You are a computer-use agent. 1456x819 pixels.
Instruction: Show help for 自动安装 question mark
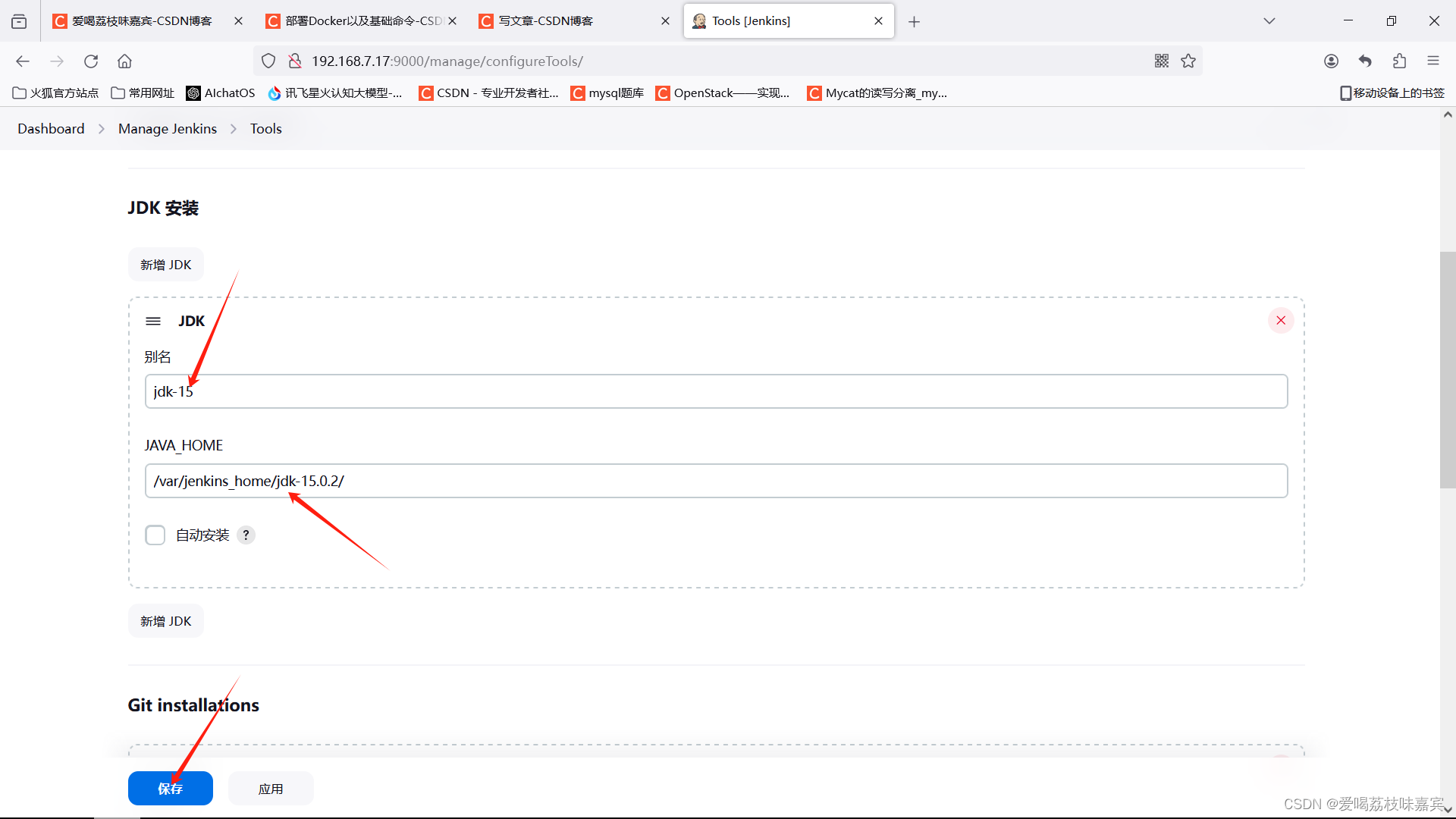tap(246, 535)
